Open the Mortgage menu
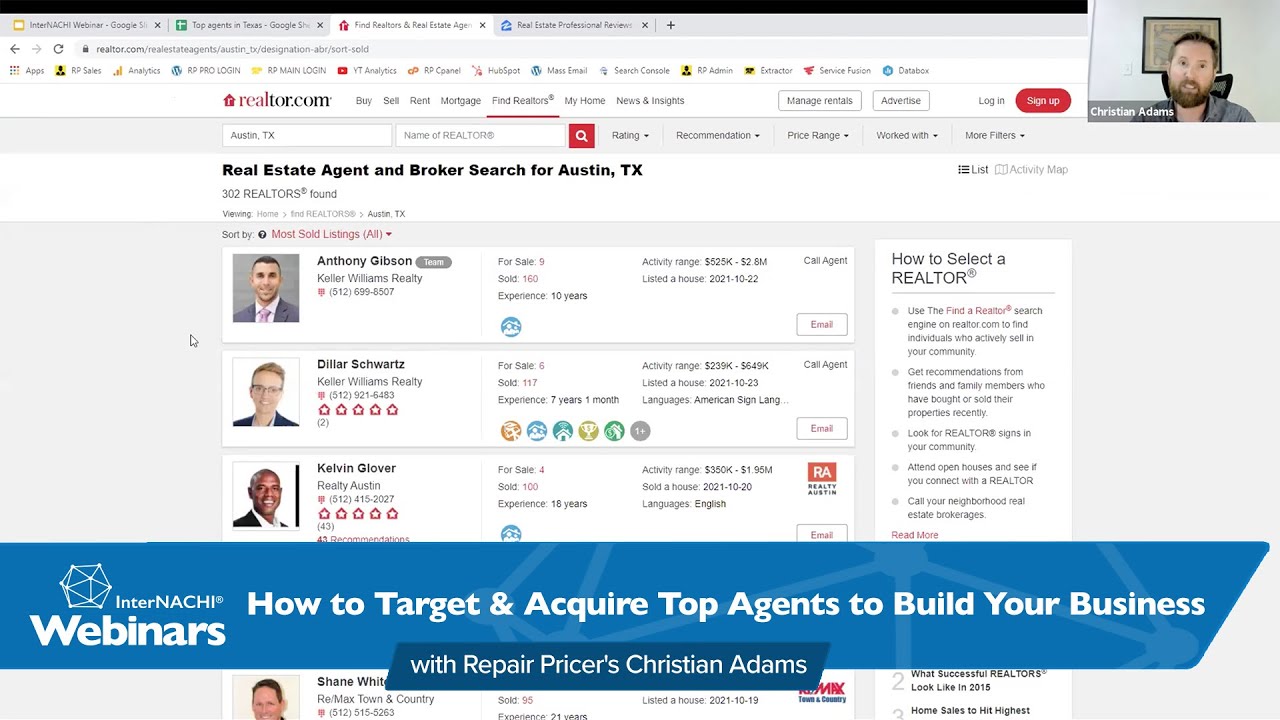This screenshot has width=1280, height=720. pos(461,100)
